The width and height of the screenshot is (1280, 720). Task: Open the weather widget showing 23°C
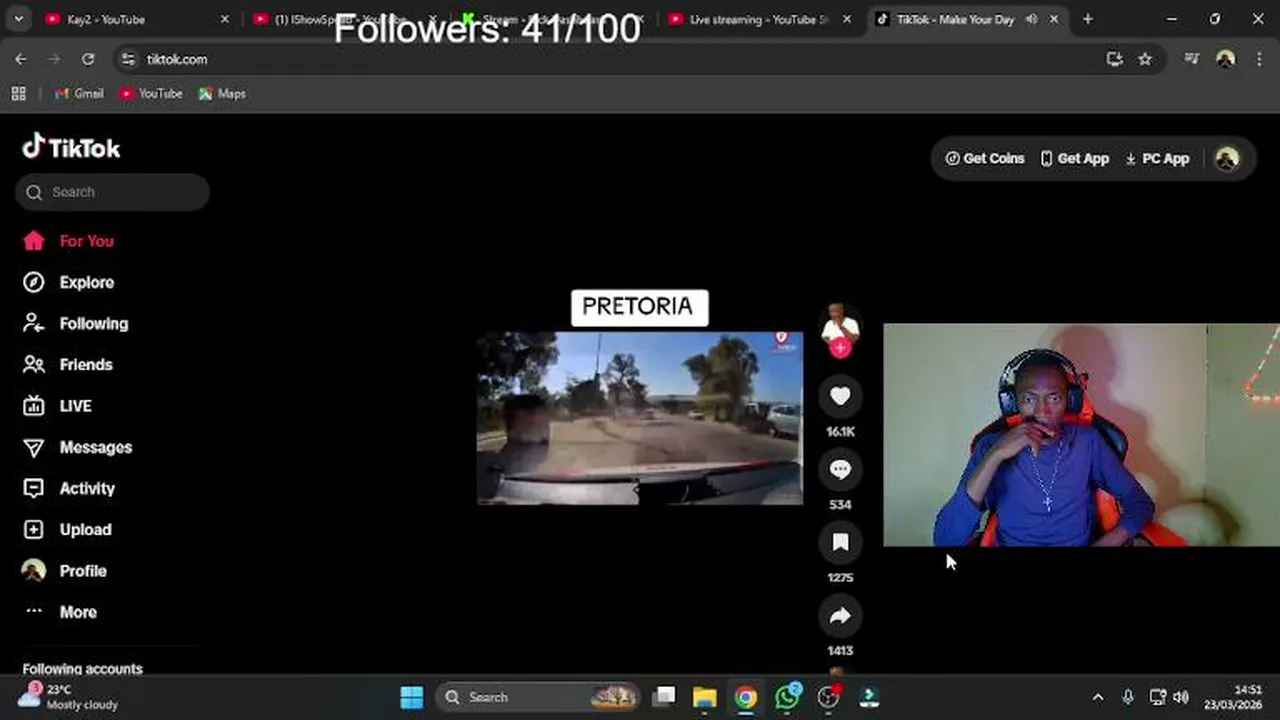pyautogui.click(x=68, y=697)
